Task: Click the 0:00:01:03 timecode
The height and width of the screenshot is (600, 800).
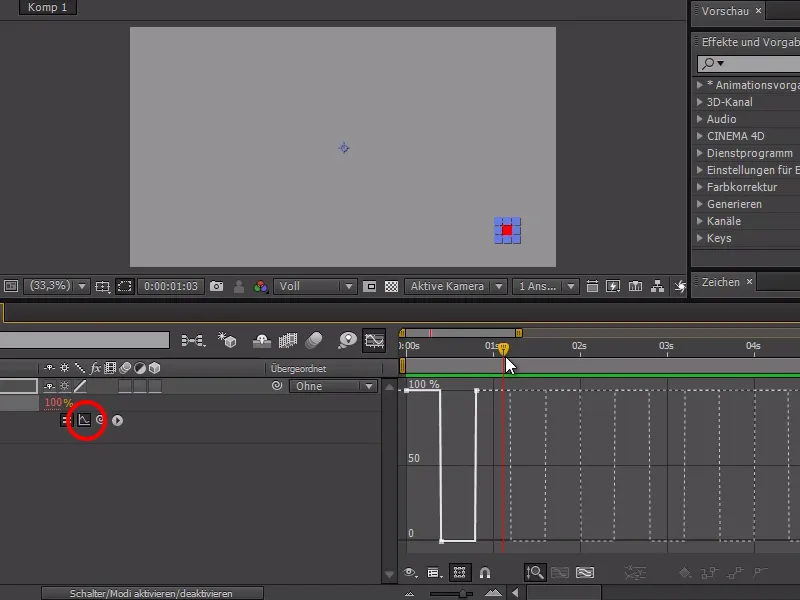Action: tap(170, 286)
